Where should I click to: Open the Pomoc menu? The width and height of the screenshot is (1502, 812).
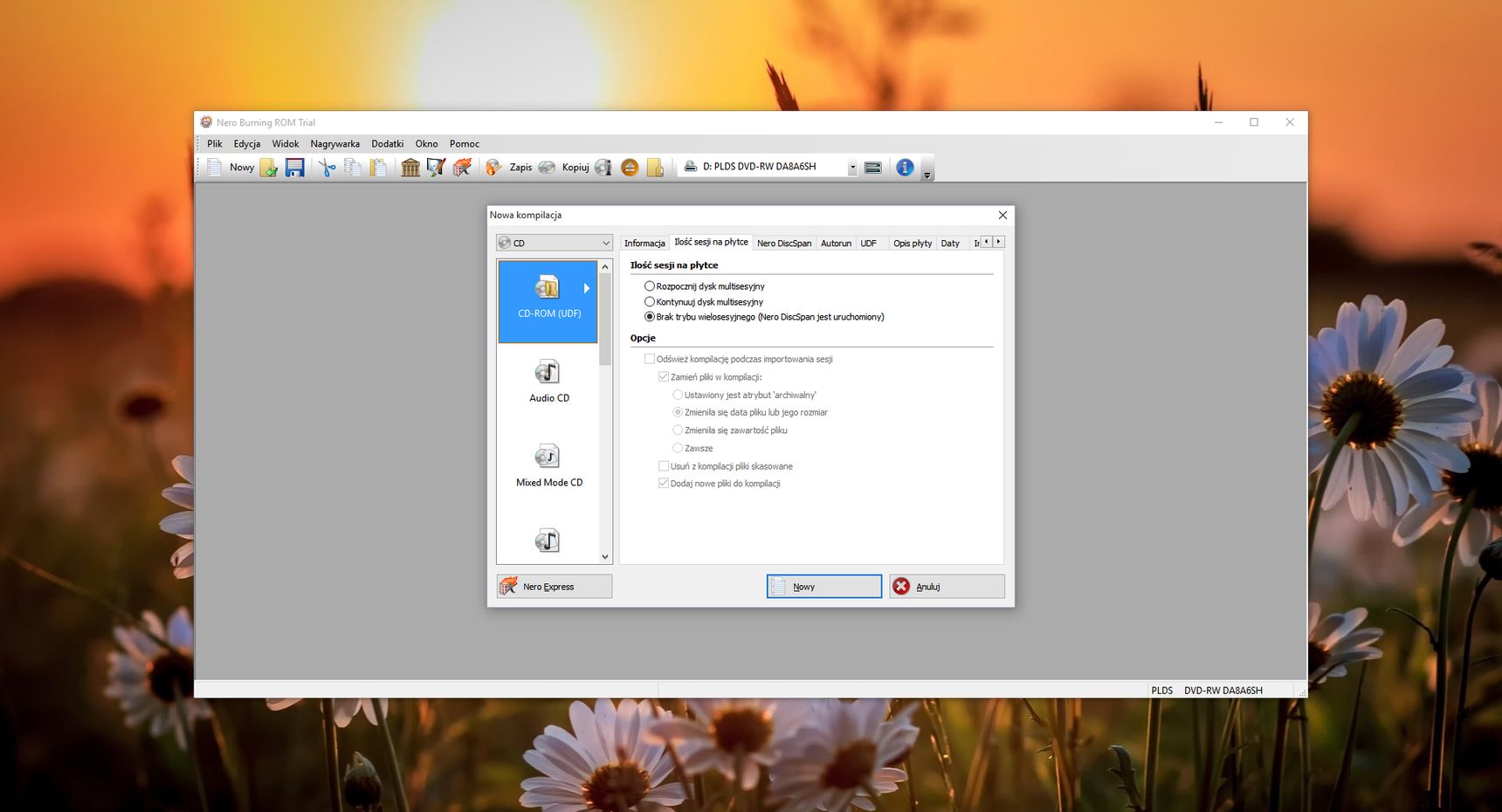pos(465,144)
